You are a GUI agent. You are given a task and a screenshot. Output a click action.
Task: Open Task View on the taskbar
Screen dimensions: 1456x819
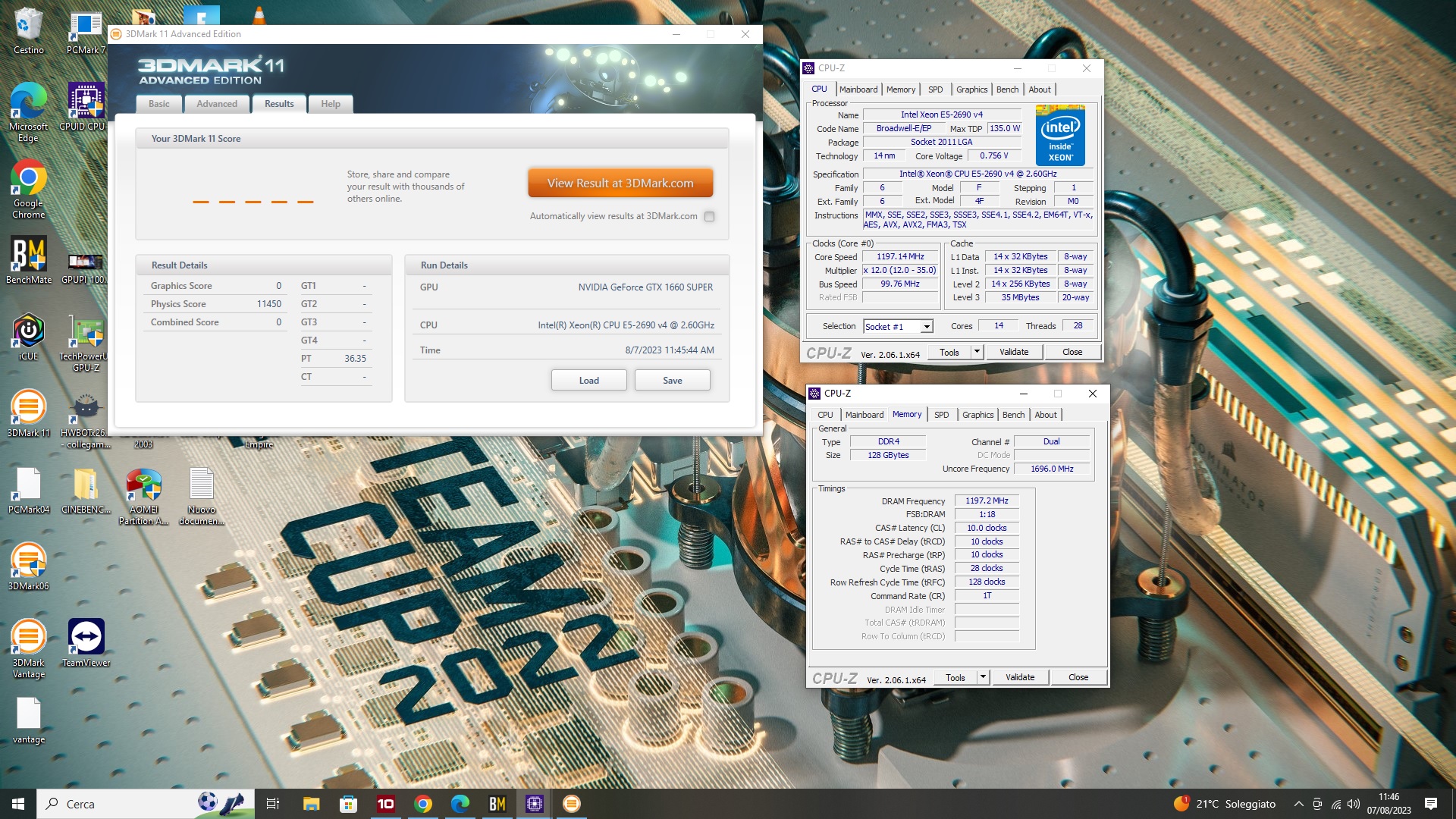click(x=273, y=804)
